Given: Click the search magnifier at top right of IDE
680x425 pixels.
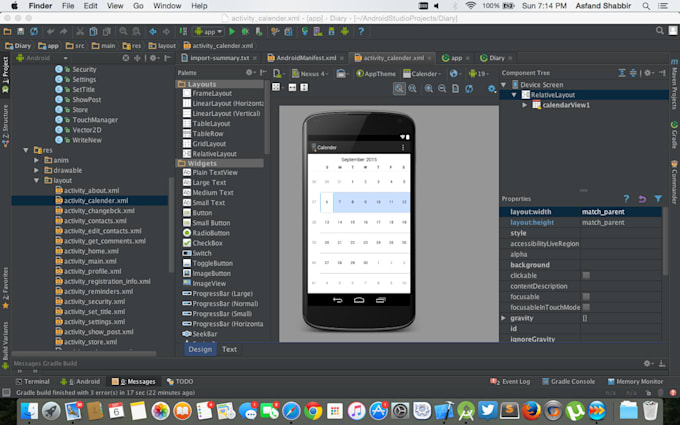Looking at the screenshot, I should [660, 30].
